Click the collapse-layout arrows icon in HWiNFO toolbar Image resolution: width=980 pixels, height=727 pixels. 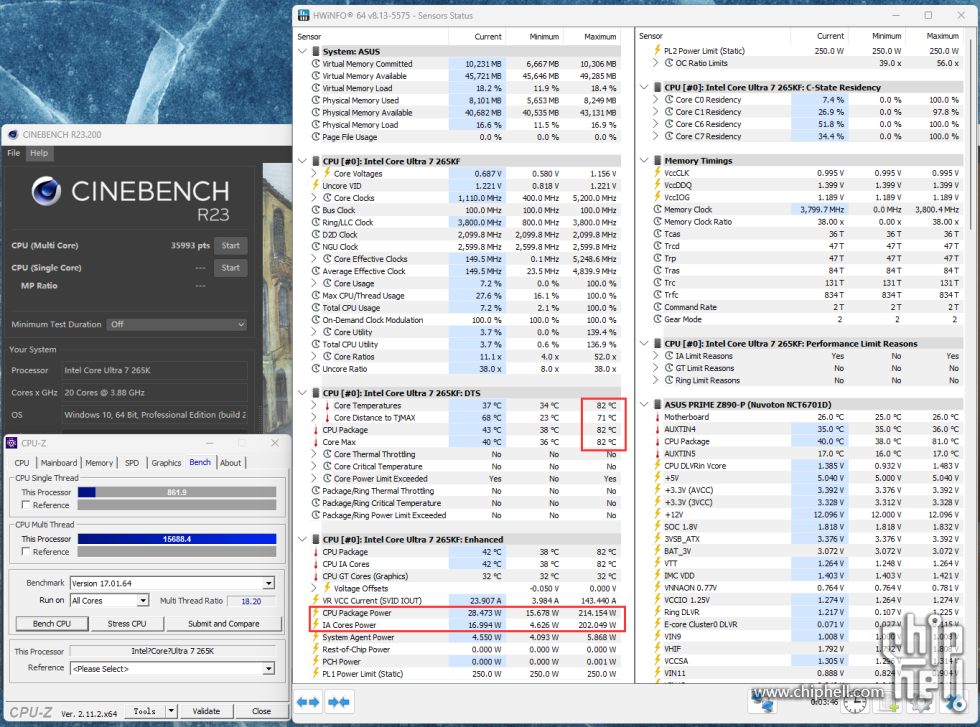click(x=339, y=701)
